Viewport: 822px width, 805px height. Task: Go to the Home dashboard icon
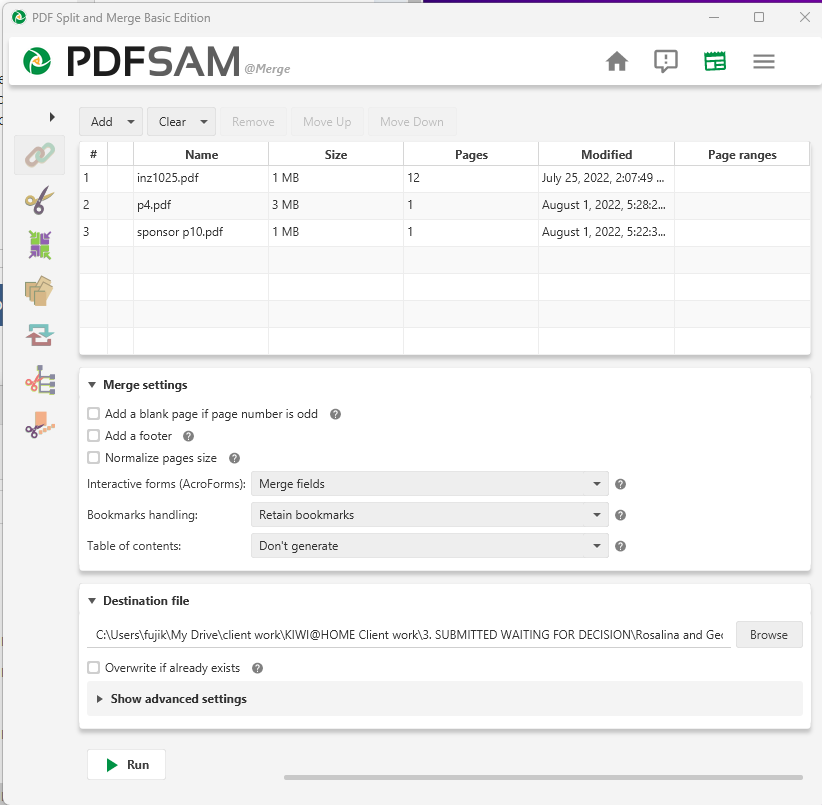(x=617, y=62)
